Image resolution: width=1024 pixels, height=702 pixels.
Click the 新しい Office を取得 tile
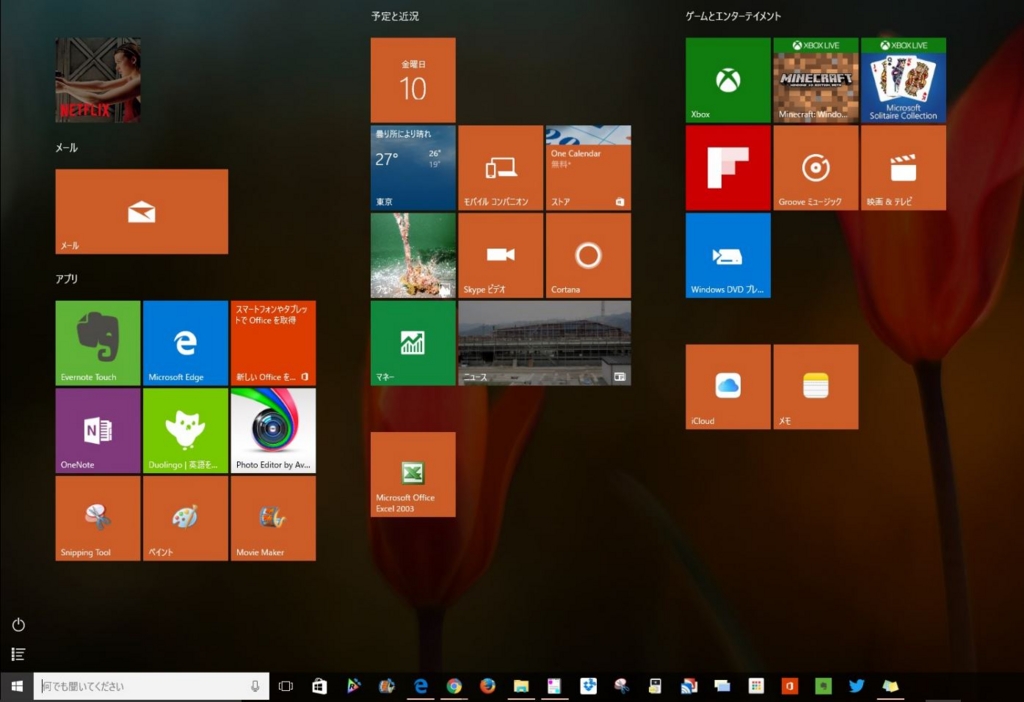(x=273, y=343)
